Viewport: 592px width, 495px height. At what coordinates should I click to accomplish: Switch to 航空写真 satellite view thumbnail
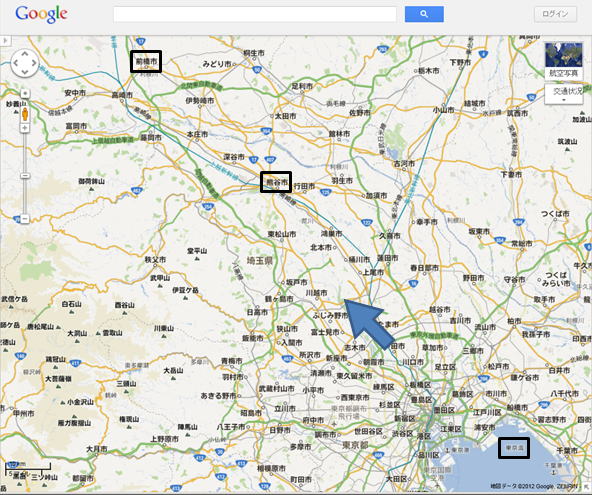click(563, 60)
